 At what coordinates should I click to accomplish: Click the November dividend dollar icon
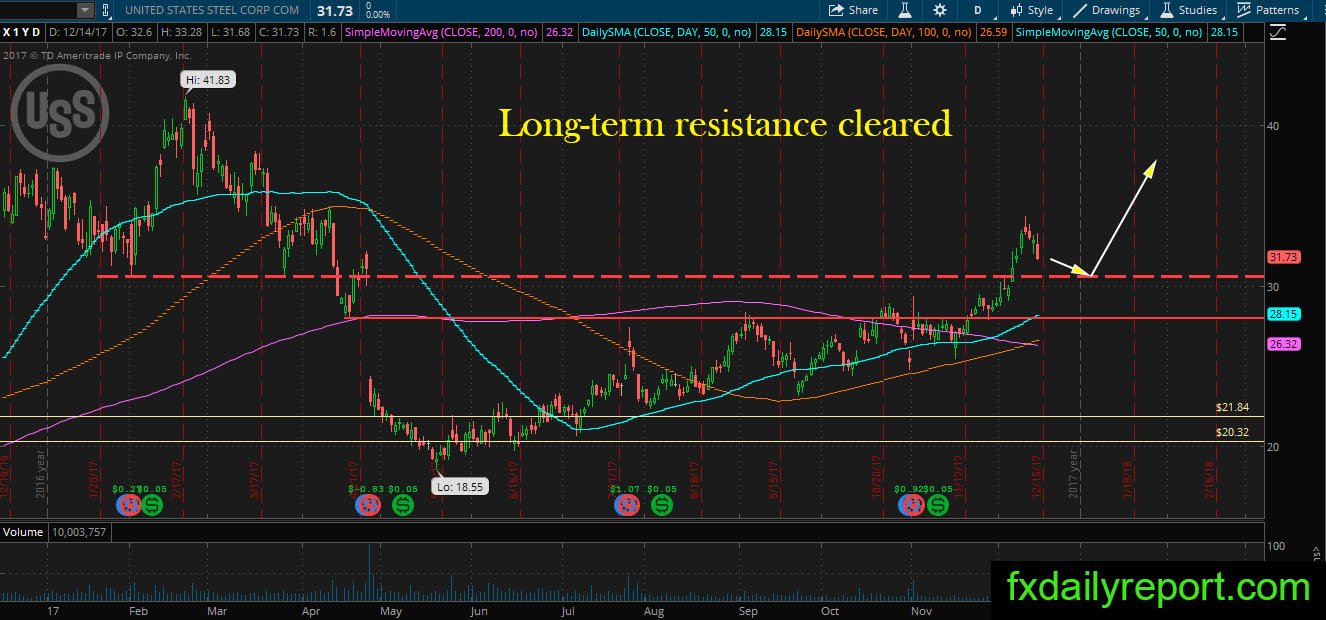[937, 504]
